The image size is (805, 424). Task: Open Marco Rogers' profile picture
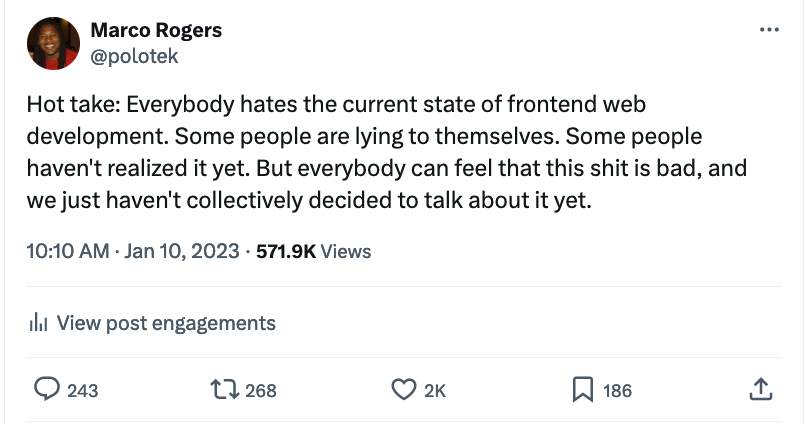(x=54, y=43)
